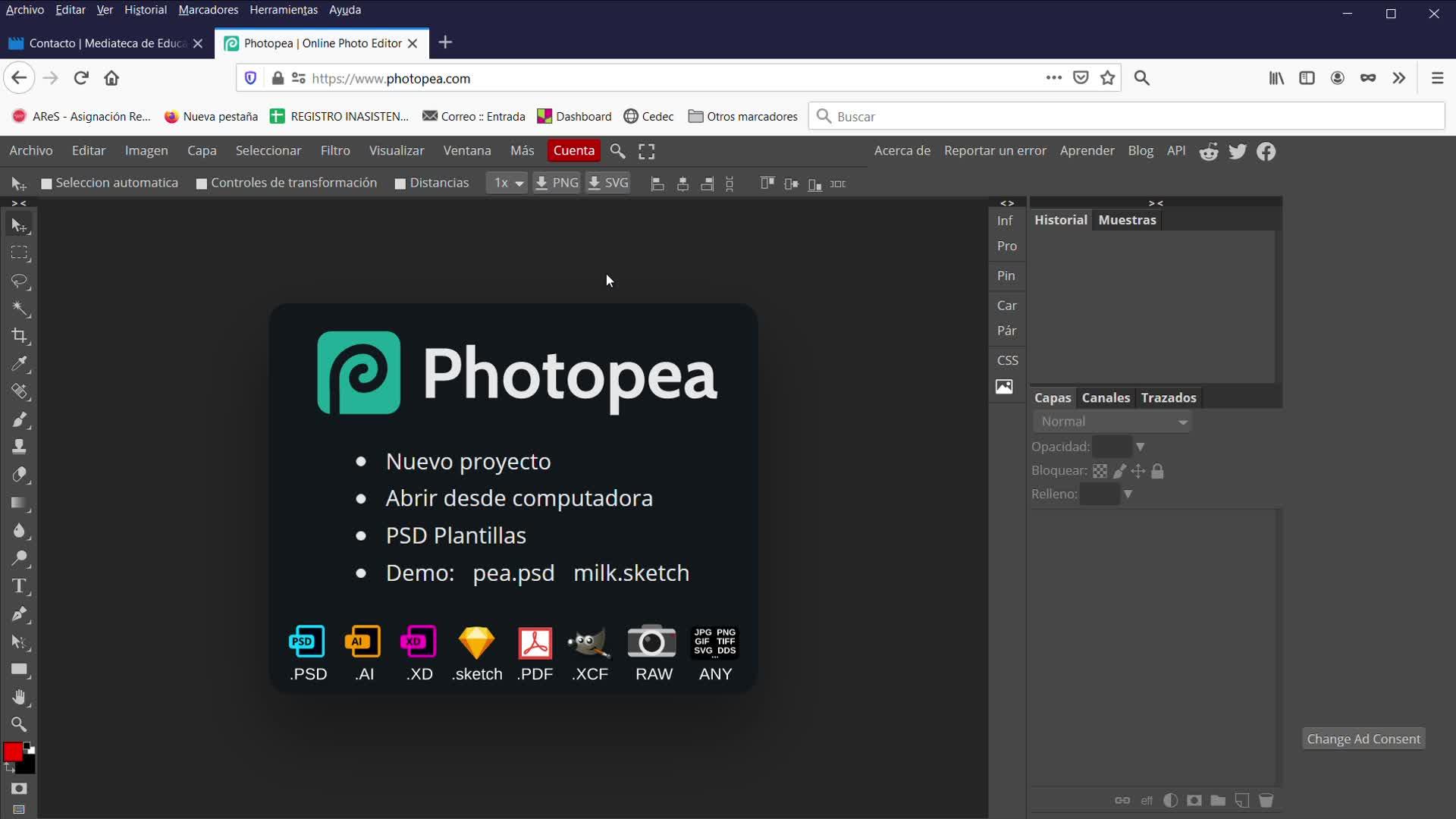The width and height of the screenshot is (1456, 819).
Task: Select the Eyedropper tool
Action: [x=20, y=364]
